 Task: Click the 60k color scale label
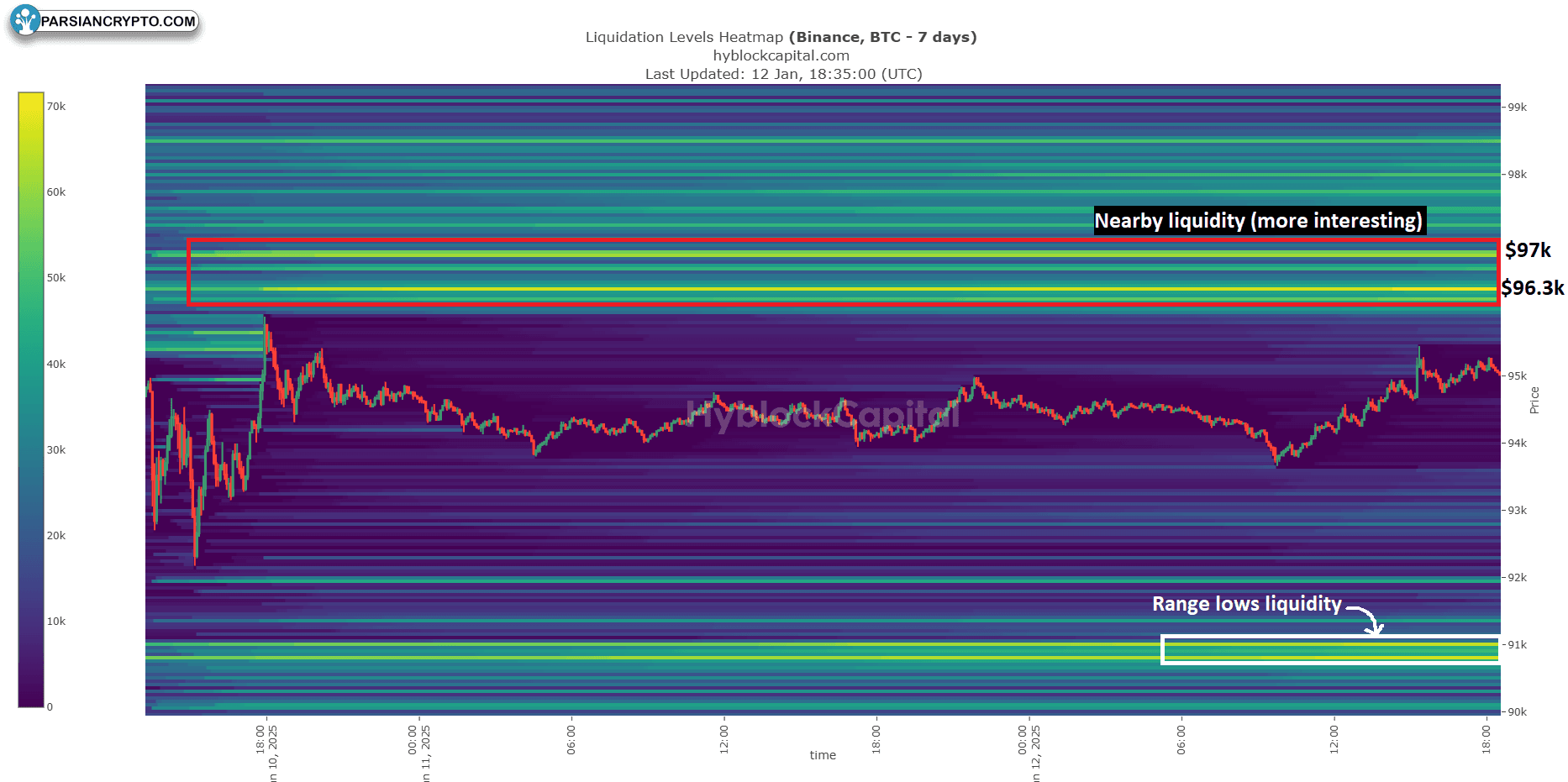tap(56, 192)
